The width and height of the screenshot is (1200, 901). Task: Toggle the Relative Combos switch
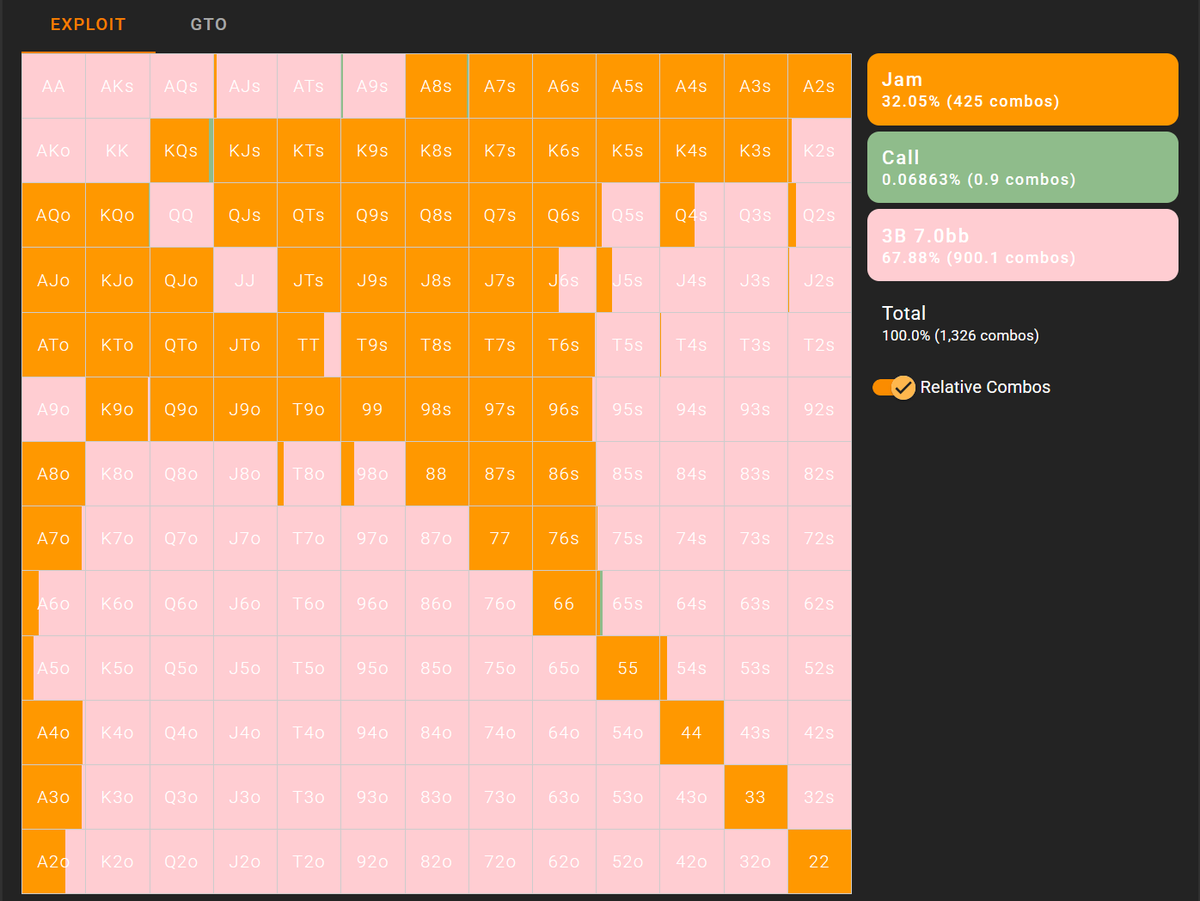point(893,387)
